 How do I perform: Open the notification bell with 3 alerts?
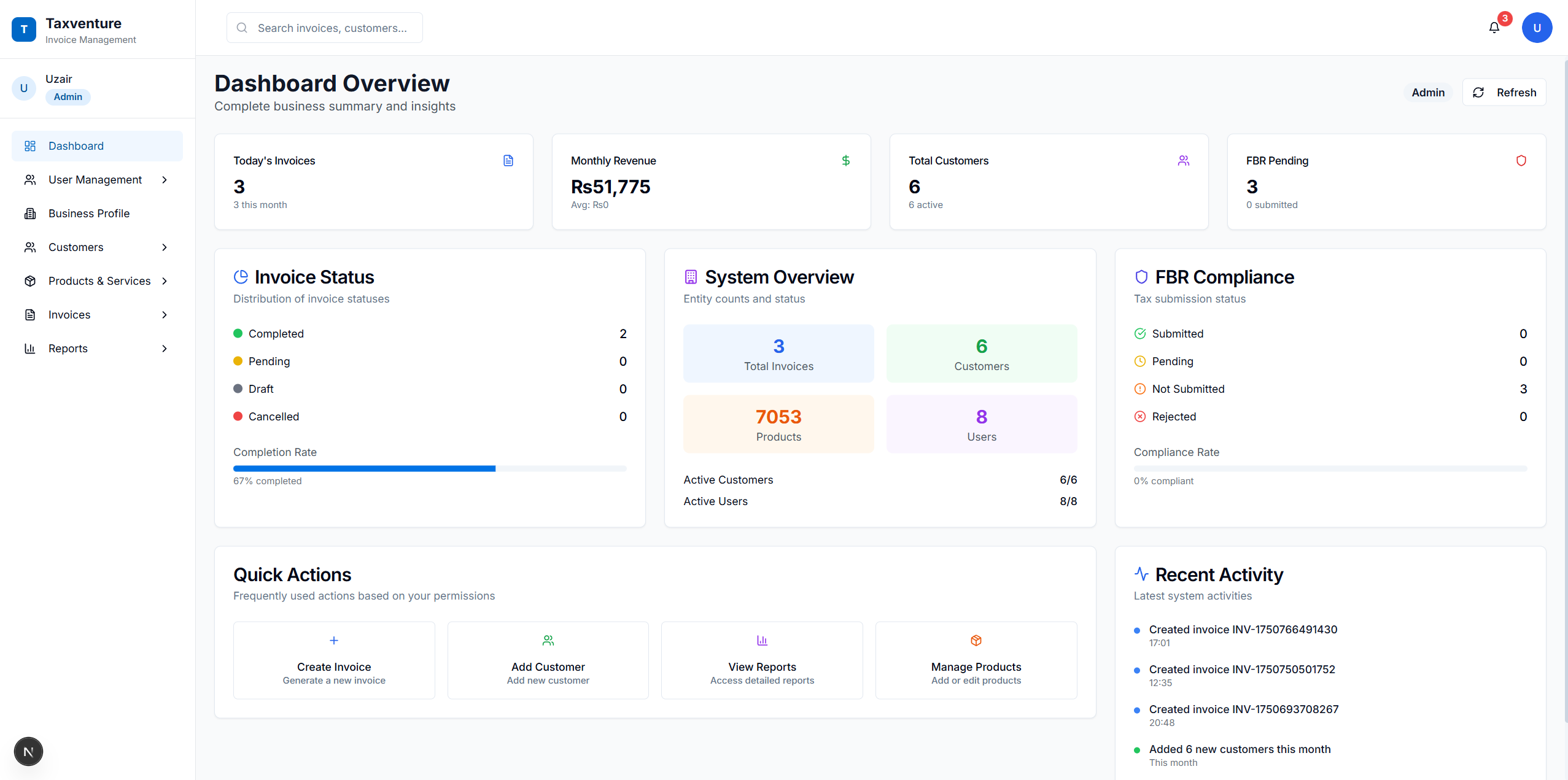coord(1494,28)
